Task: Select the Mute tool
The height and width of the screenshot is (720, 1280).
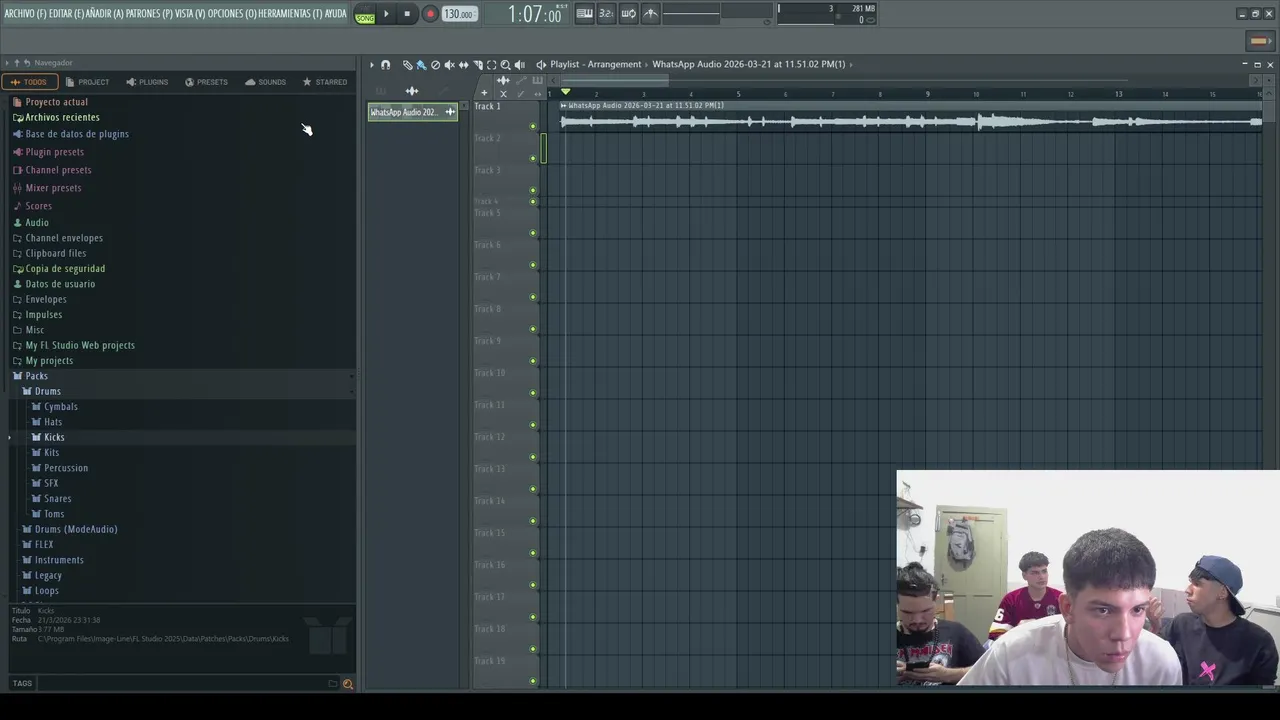Action: (449, 65)
